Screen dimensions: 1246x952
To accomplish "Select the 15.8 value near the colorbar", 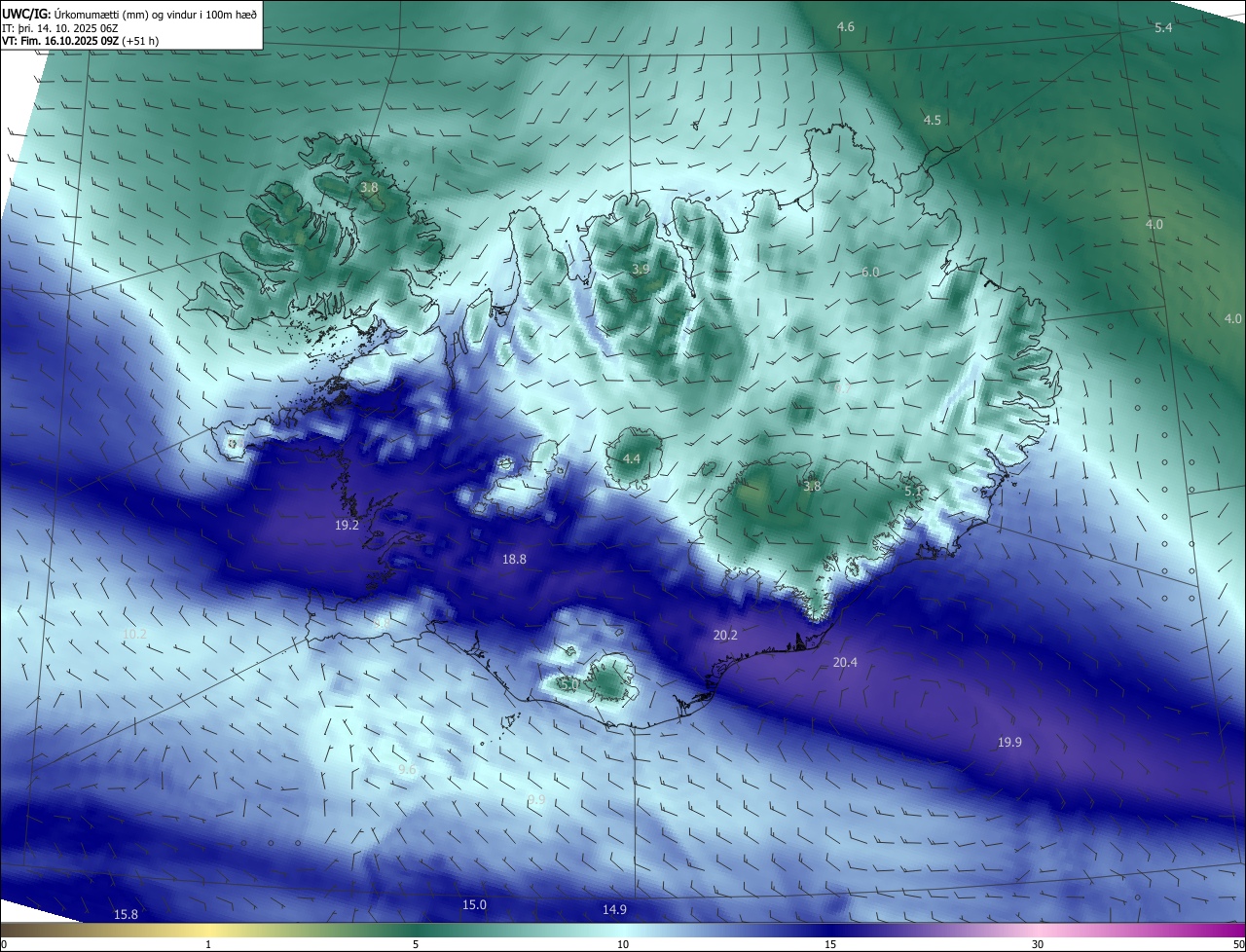I will pos(126,914).
